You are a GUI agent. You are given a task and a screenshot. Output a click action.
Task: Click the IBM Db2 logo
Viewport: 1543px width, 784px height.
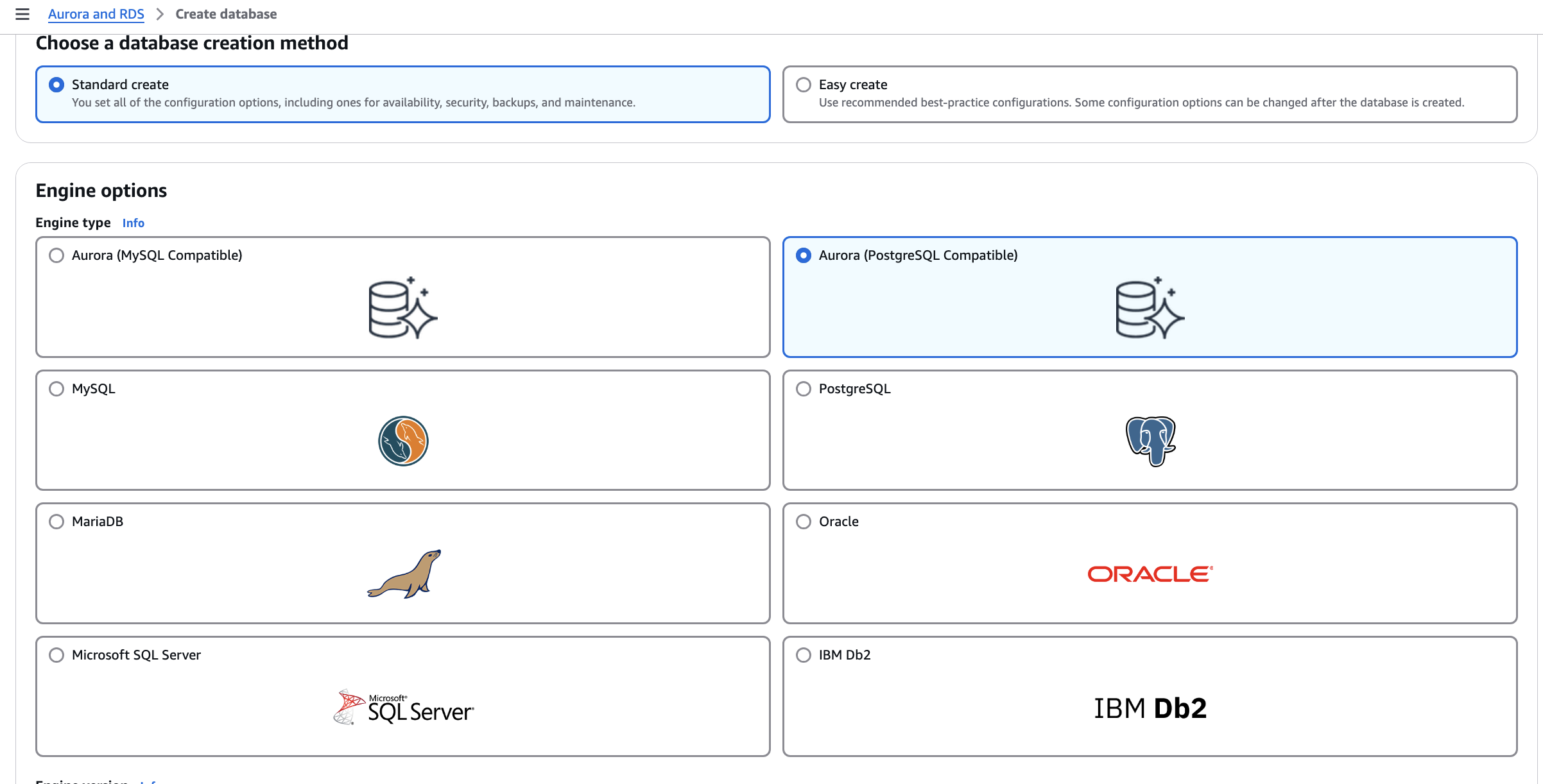[x=1150, y=708]
